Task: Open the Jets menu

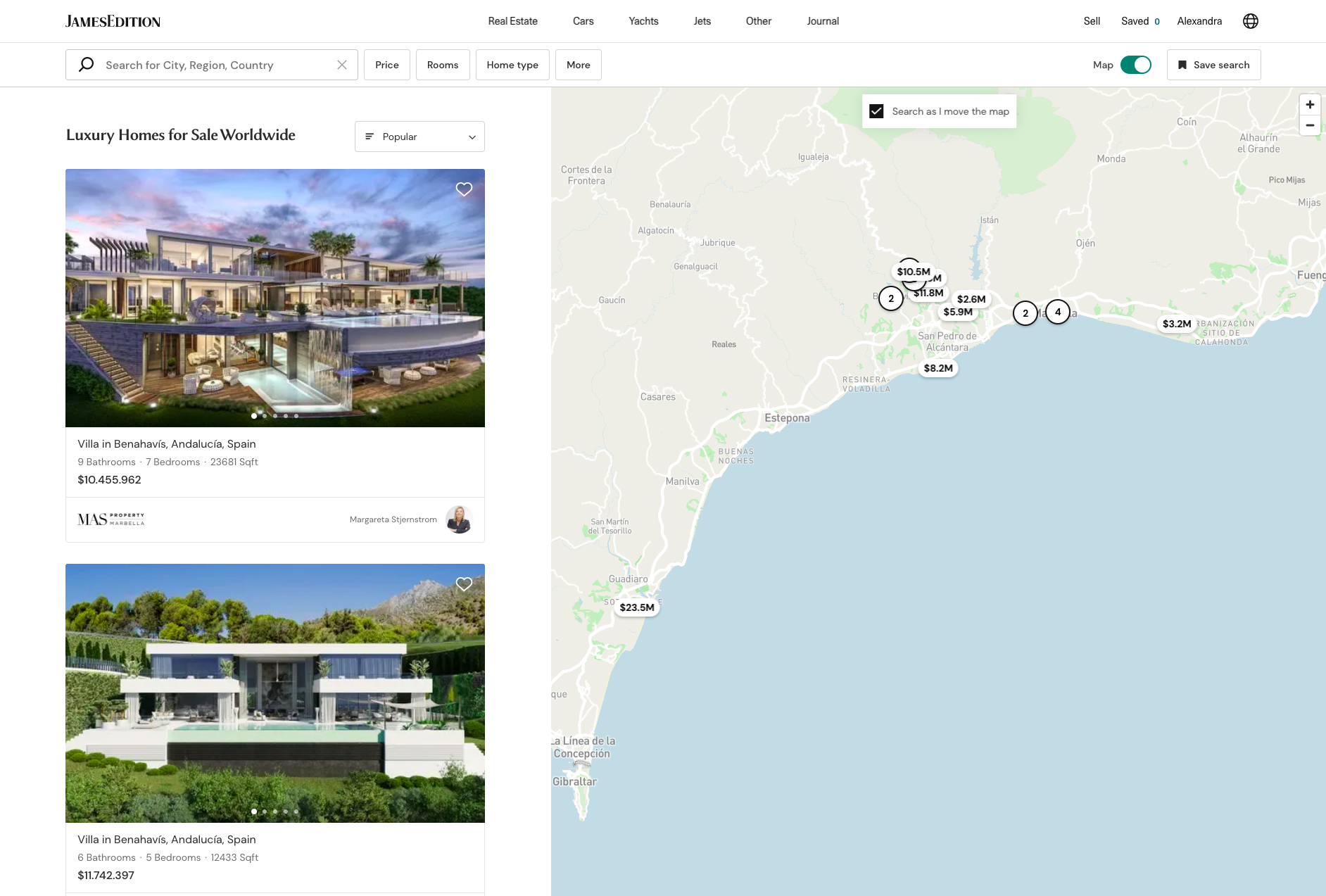Action: (x=702, y=21)
